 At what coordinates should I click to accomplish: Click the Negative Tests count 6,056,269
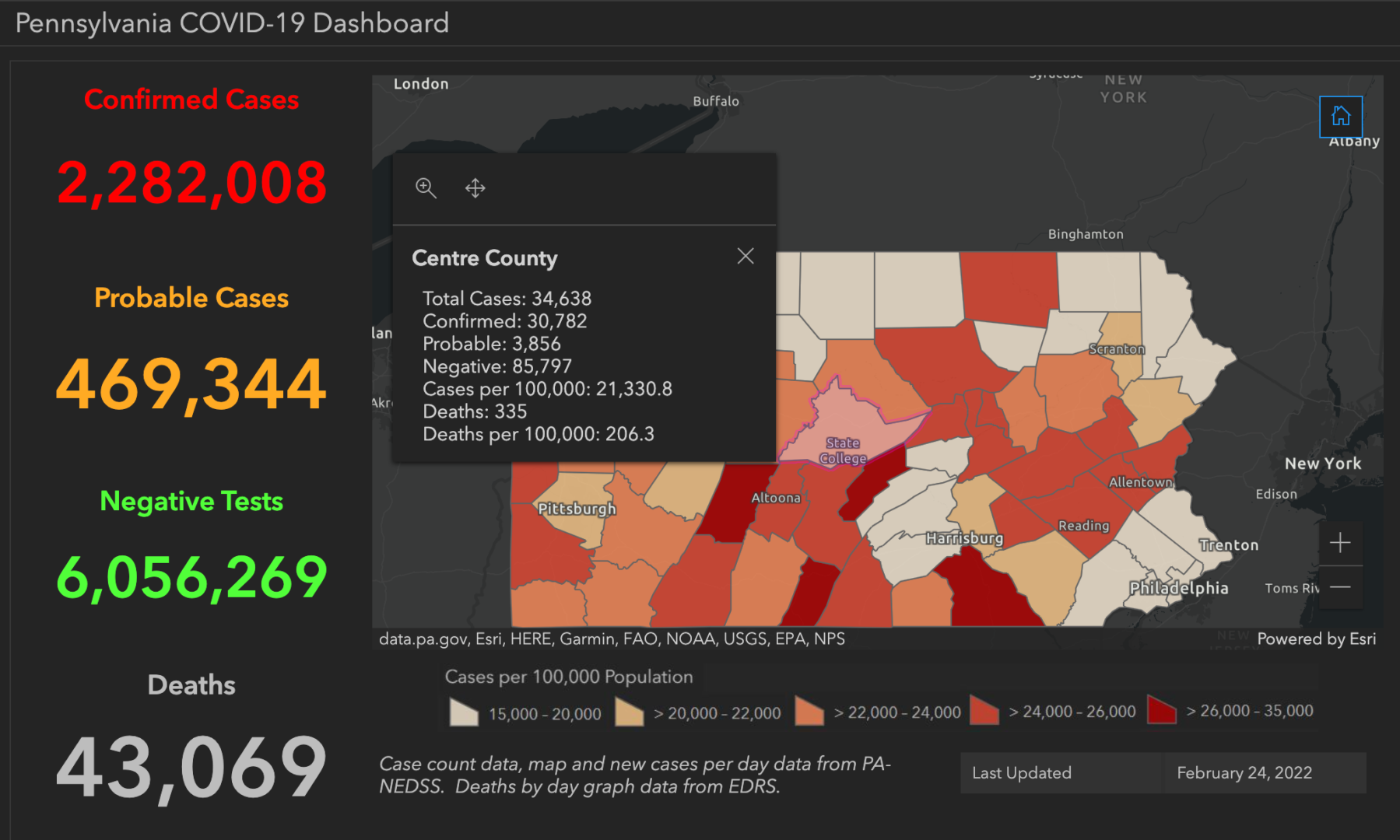pyautogui.click(x=191, y=577)
